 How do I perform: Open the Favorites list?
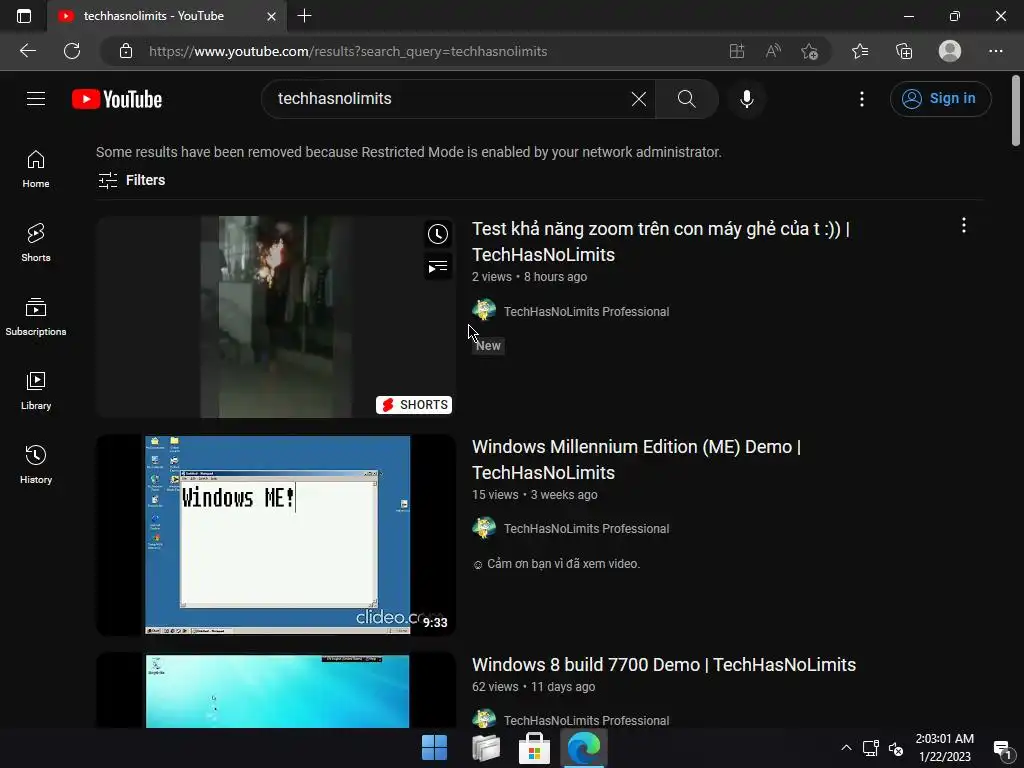(x=860, y=51)
